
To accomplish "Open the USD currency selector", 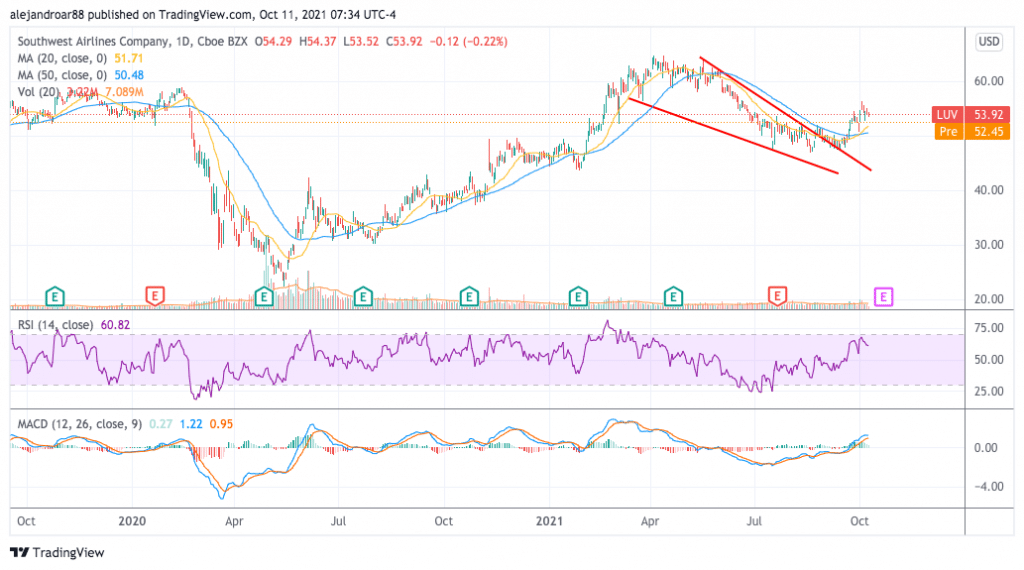I will pos(989,42).
